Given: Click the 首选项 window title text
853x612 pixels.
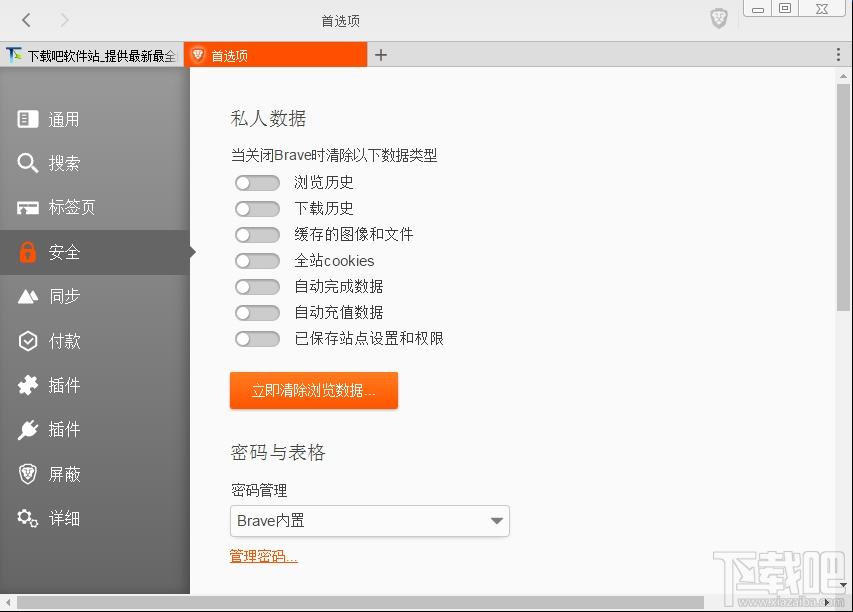Looking at the screenshot, I should [341, 21].
